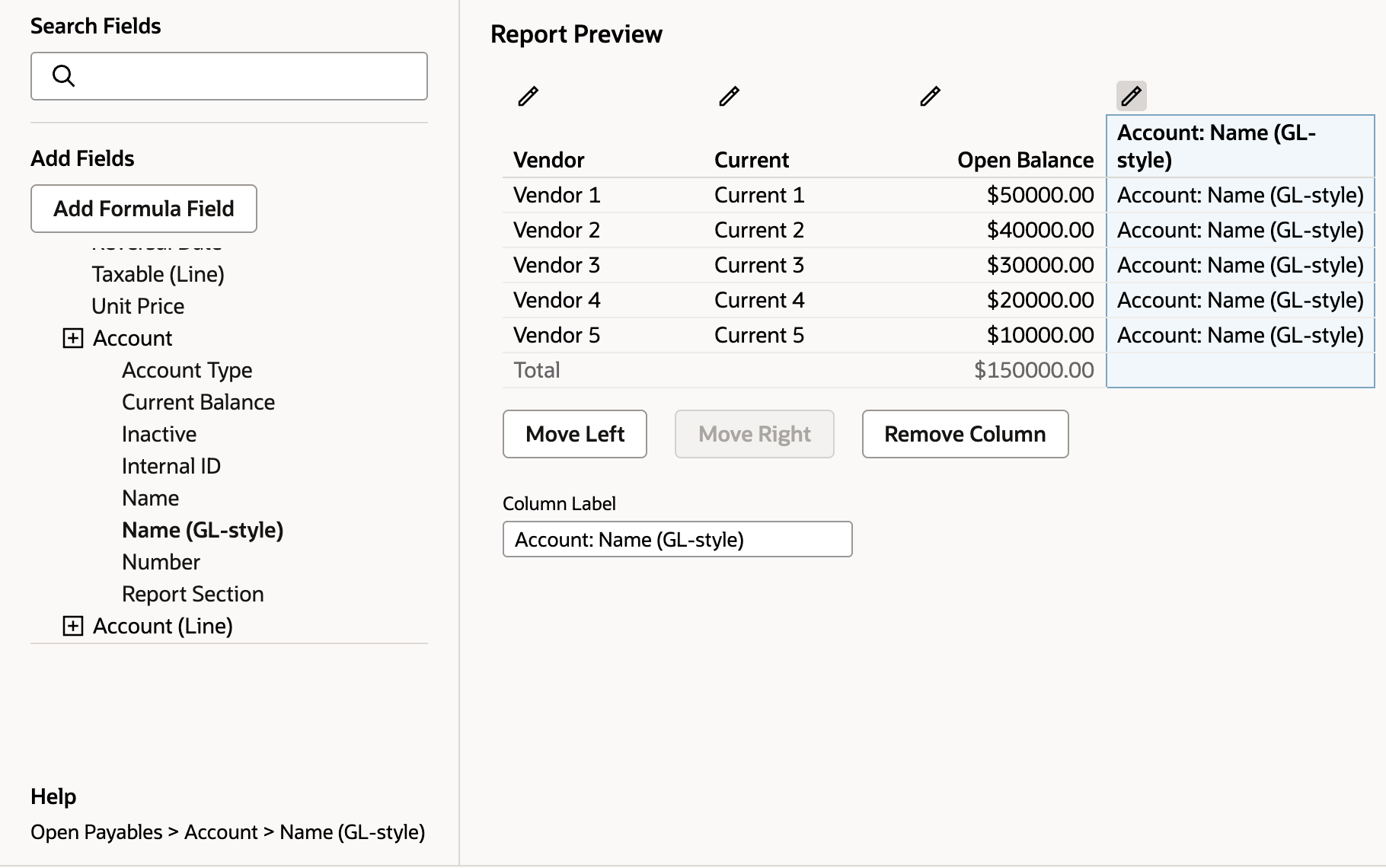The image size is (1386, 868).
Task: Click the Vendor 4 cell
Action: (x=557, y=300)
